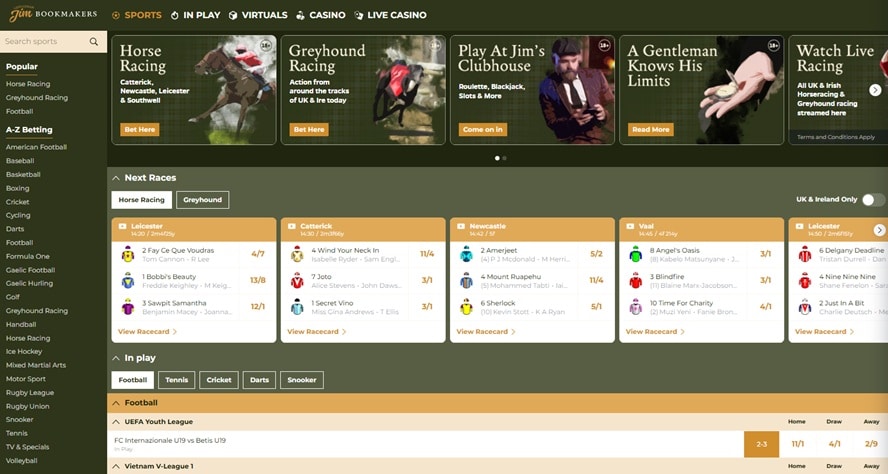Open American Football in A-Z Betting
The image size is (888, 474).
pos(36,147)
